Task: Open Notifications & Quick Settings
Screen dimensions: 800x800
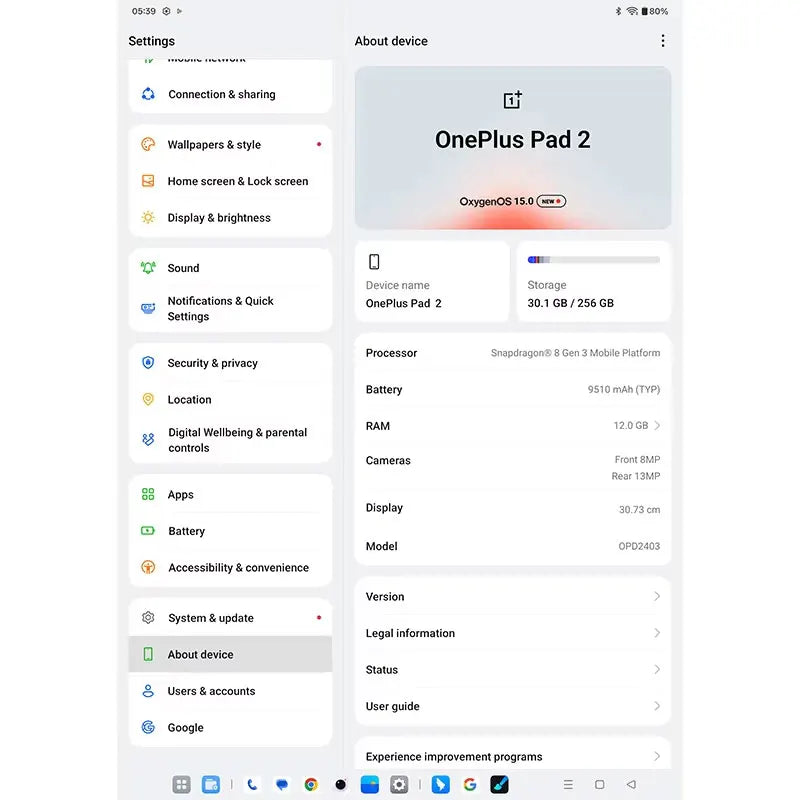Action: [x=231, y=309]
